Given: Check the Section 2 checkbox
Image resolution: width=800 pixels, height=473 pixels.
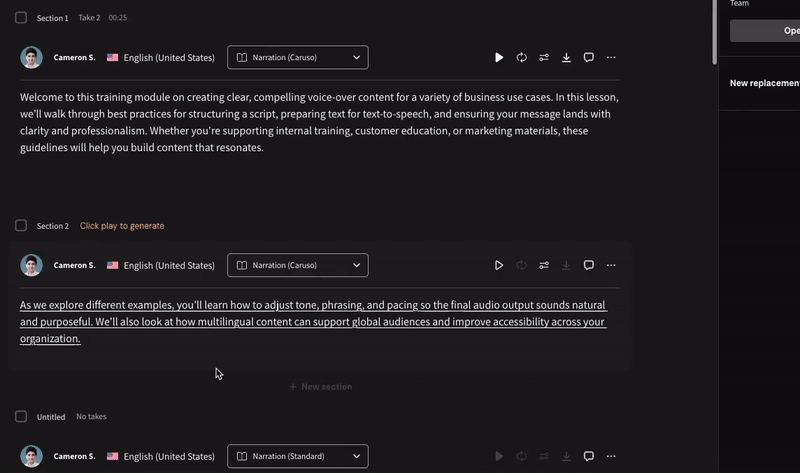Looking at the screenshot, I should [x=21, y=226].
